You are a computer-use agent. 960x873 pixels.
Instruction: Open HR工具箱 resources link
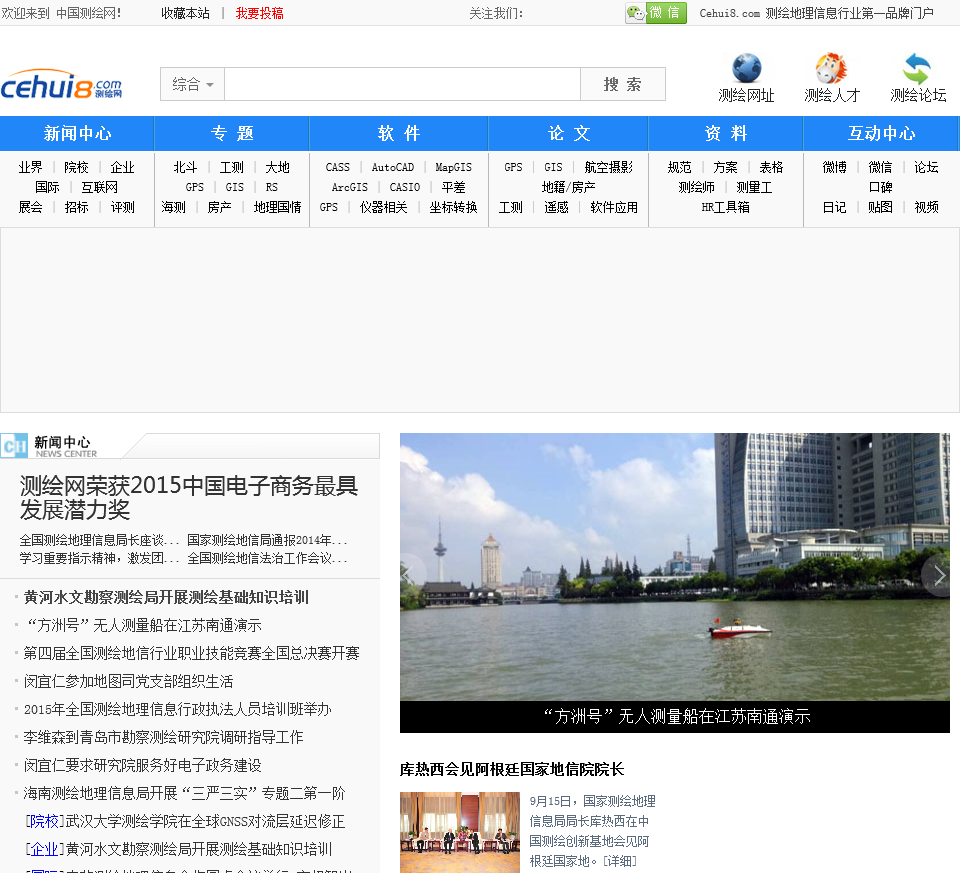726,208
